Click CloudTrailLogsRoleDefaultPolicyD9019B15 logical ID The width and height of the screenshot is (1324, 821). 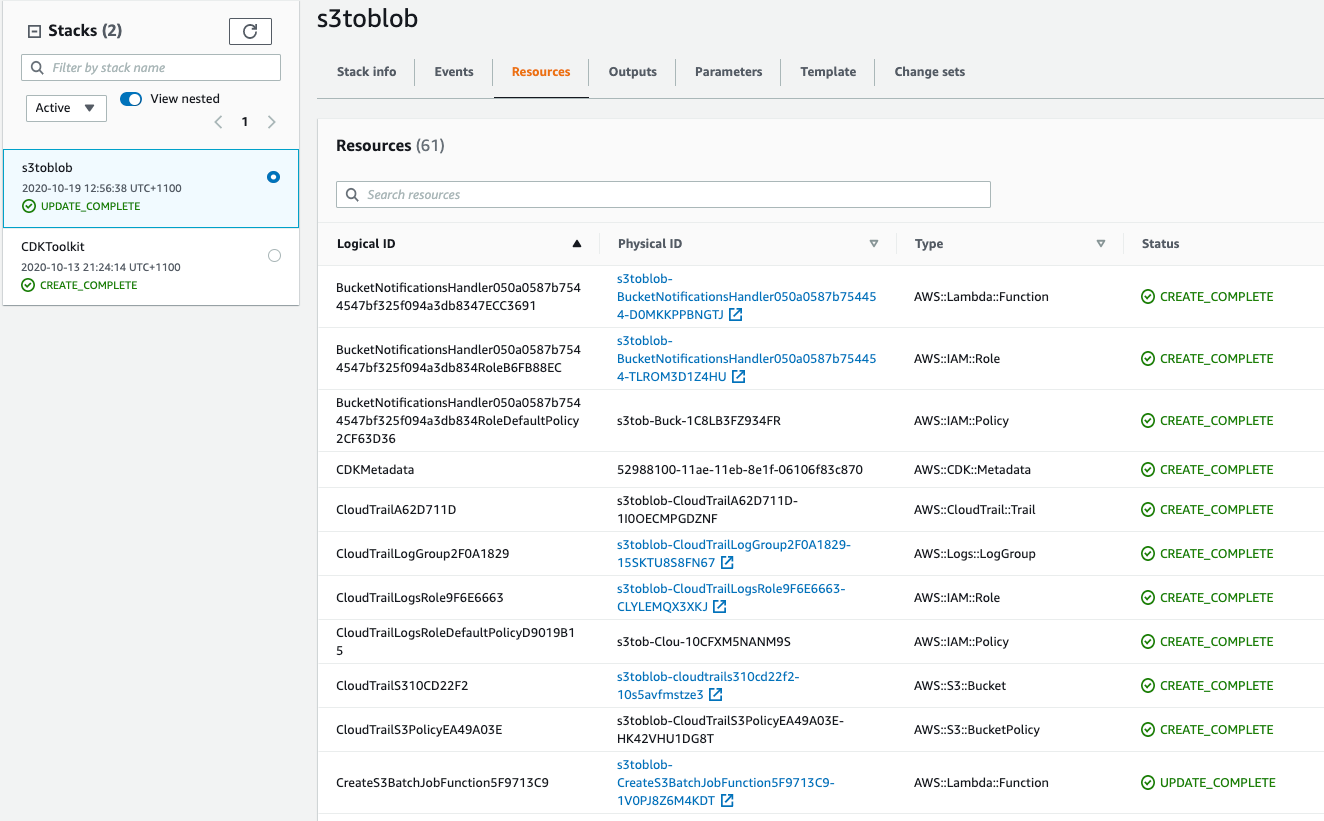tap(456, 642)
